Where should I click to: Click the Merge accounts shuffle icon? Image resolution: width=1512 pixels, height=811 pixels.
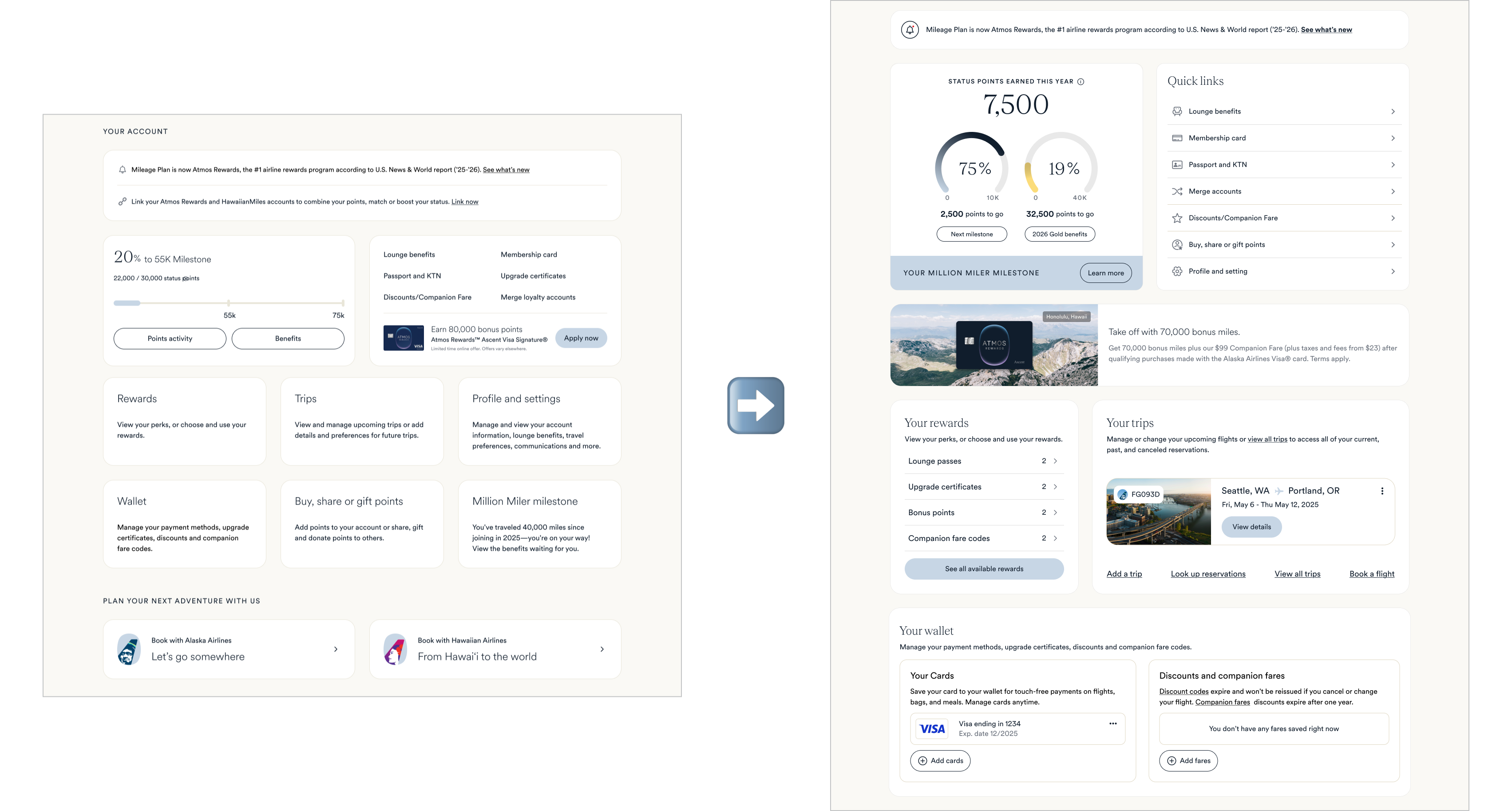[x=1177, y=191]
